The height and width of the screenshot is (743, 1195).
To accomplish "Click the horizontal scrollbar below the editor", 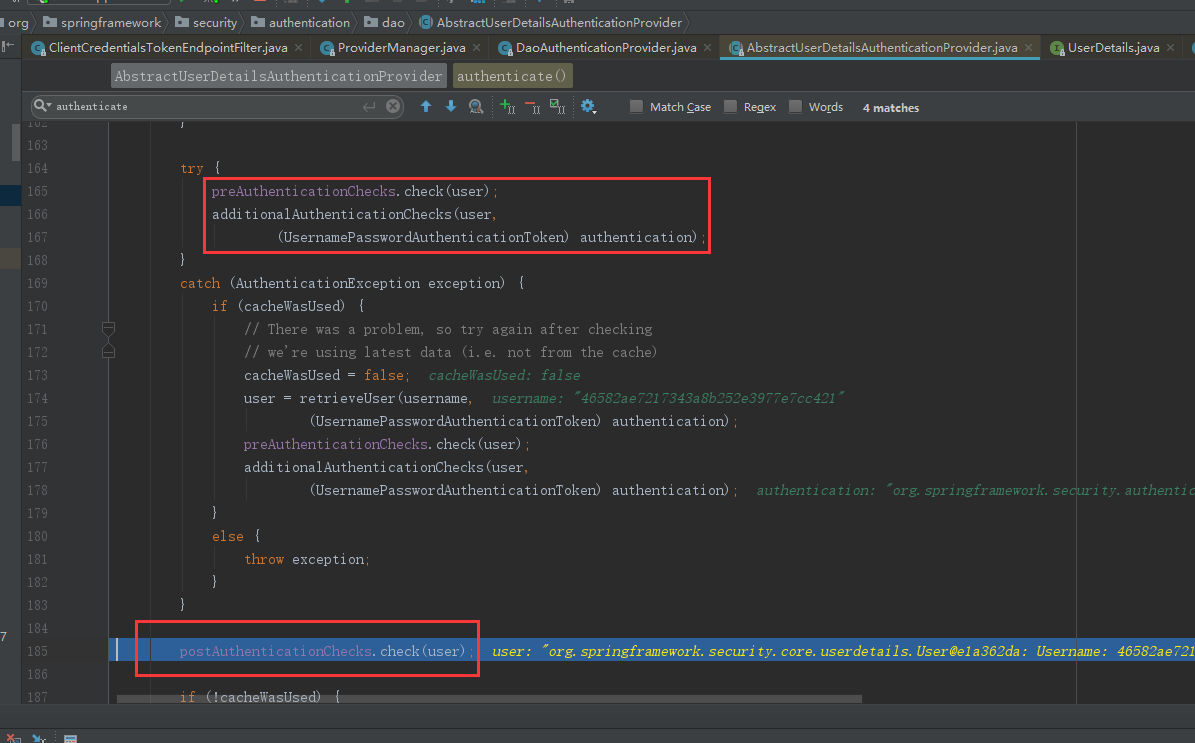I will pos(490,698).
